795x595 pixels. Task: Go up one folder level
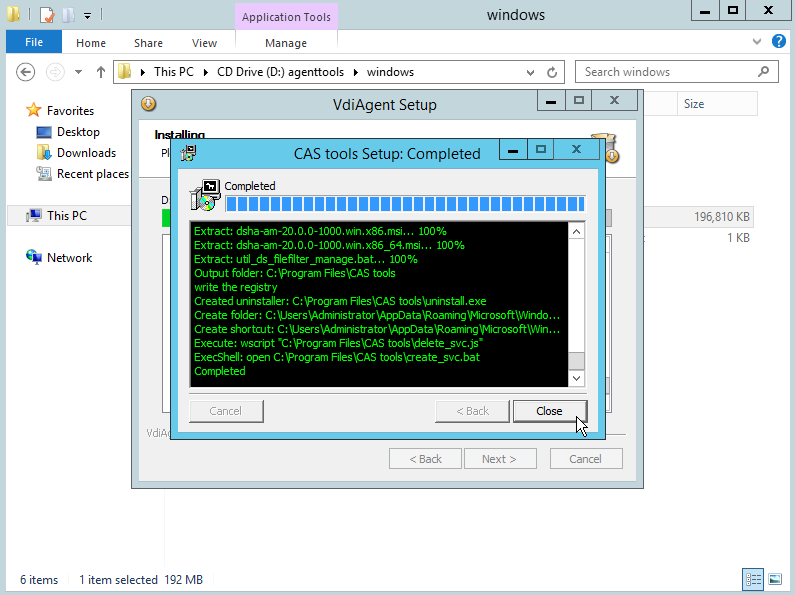click(x=100, y=72)
